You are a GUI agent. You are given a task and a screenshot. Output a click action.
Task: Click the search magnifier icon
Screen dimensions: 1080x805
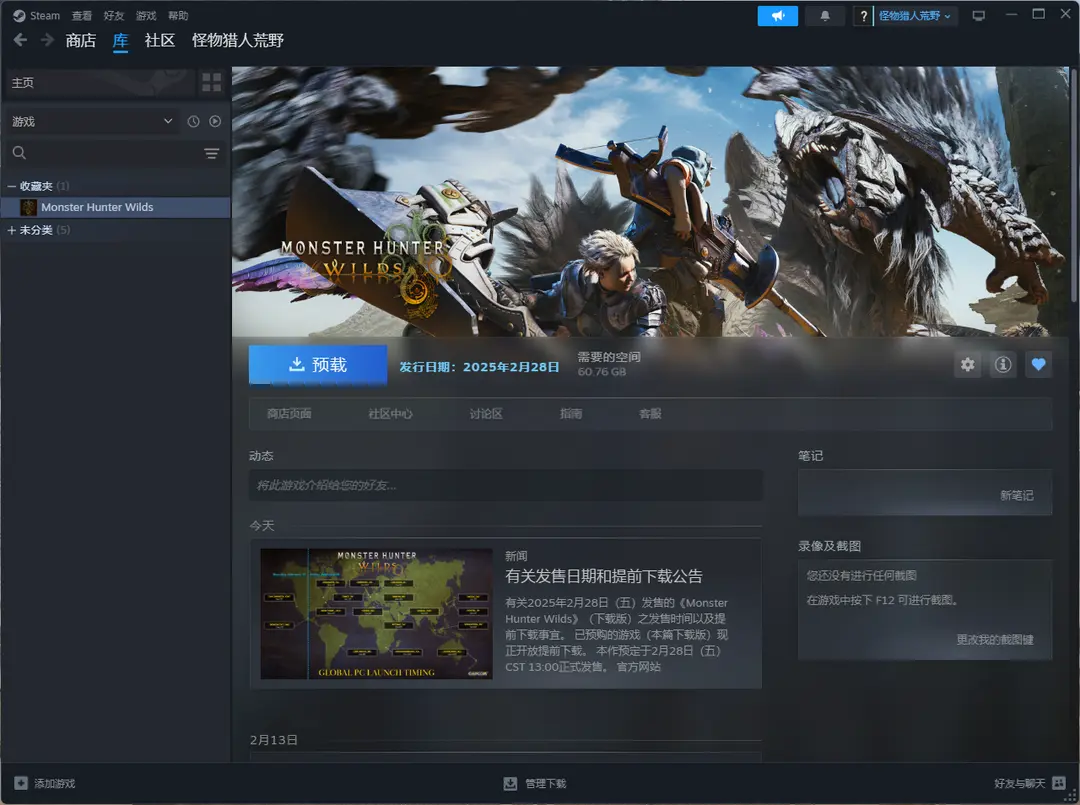[19, 153]
